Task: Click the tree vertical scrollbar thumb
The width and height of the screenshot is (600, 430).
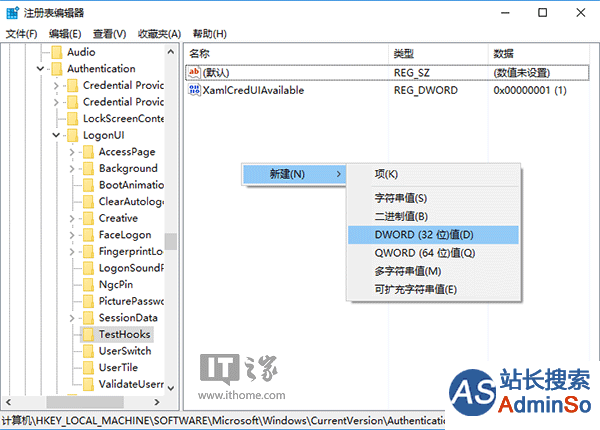Action: point(171,241)
